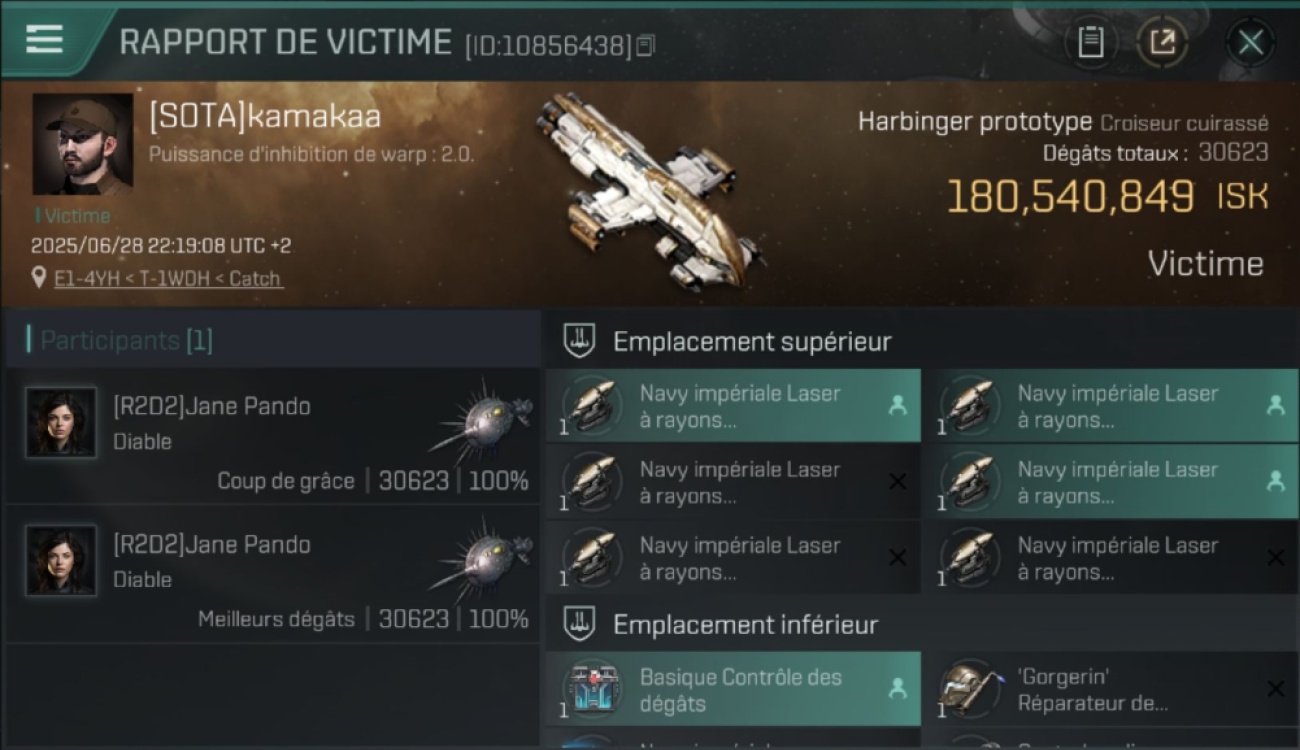The width and height of the screenshot is (1300, 750).
Task: Close the victim report window
Action: click(x=1250, y=42)
